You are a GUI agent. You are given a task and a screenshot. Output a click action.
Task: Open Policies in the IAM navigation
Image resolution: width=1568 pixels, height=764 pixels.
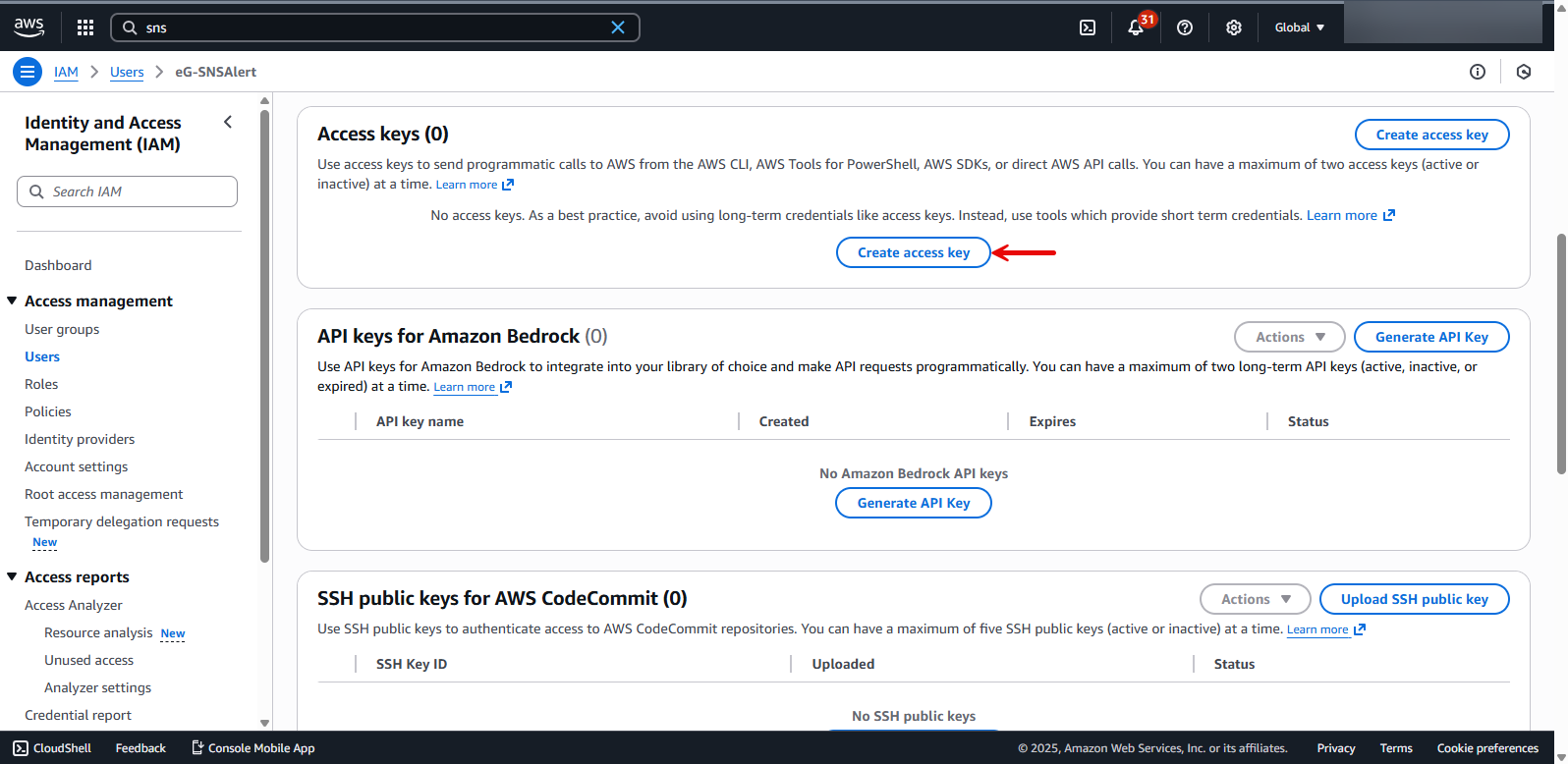pos(48,411)
